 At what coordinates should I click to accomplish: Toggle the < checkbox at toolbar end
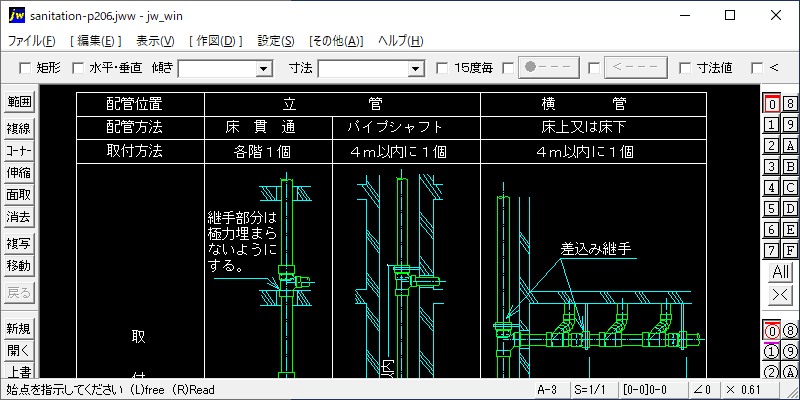pyautogui.click(x=757, y=68)
